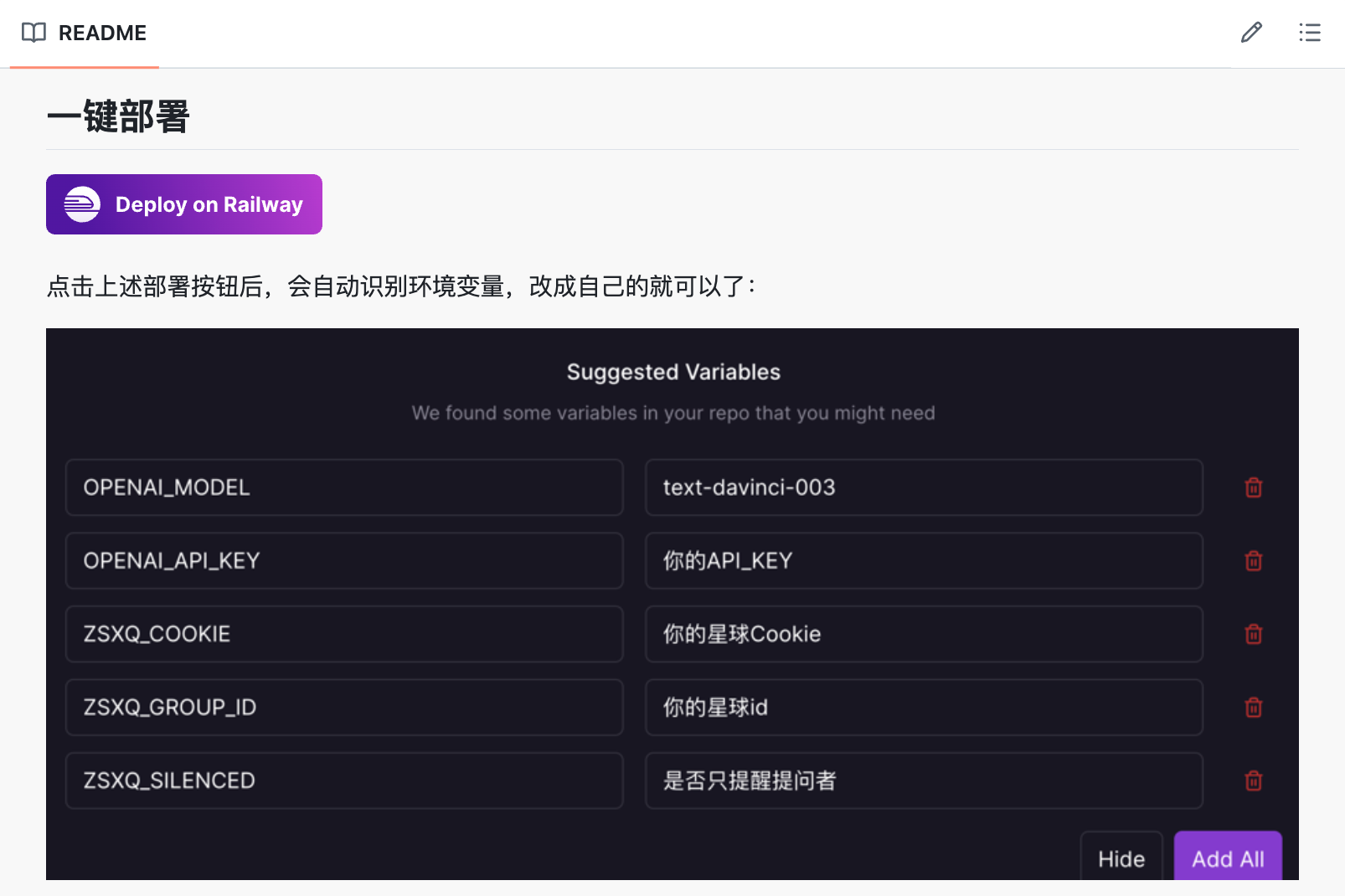Click the 你的API_KEY value field
Screen dimensions: 1345x896
coord(924,560)
